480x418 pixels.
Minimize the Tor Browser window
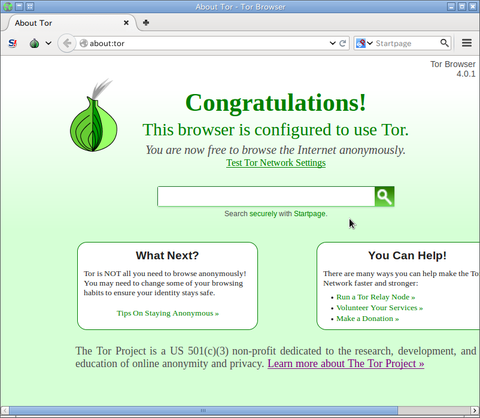pos(451,6)
